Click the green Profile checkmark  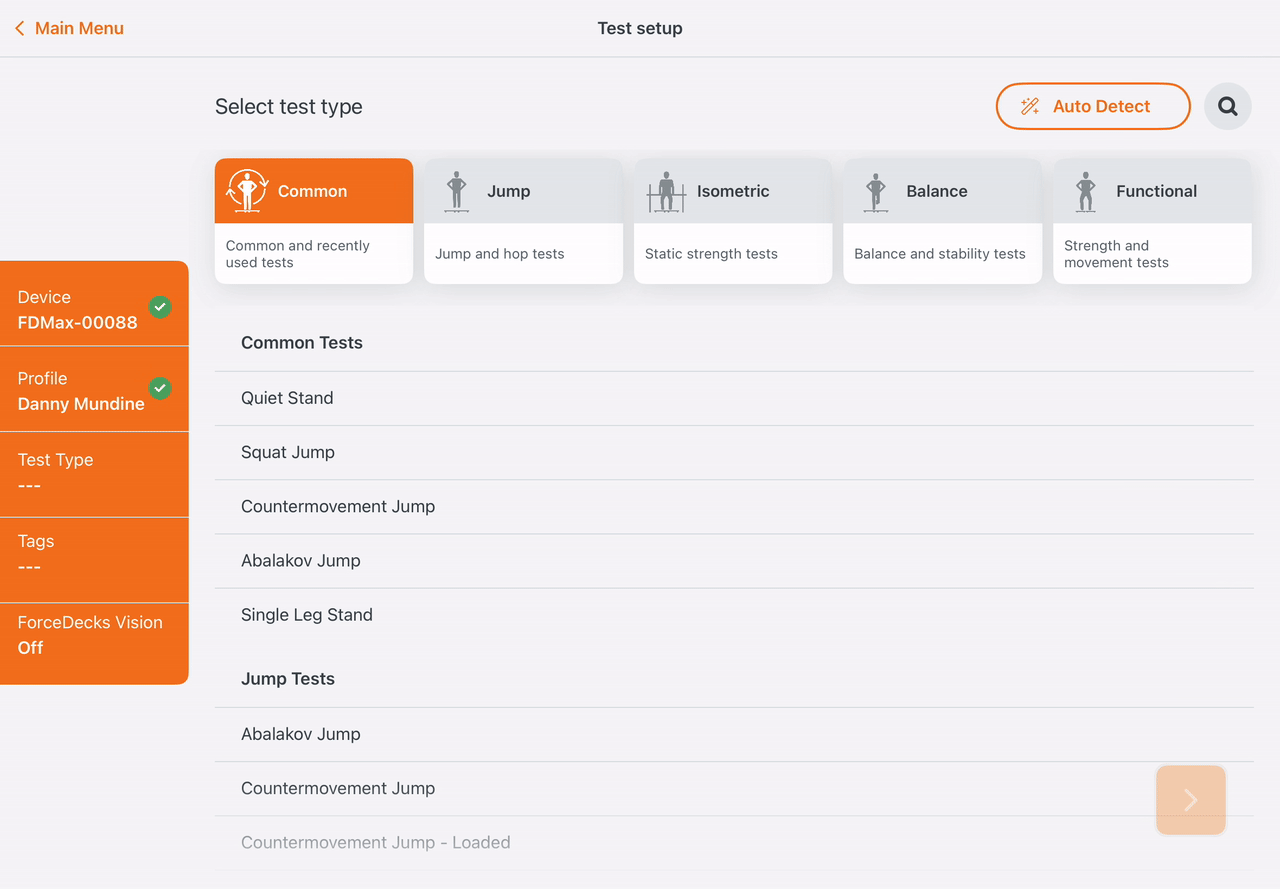[160, 388]
